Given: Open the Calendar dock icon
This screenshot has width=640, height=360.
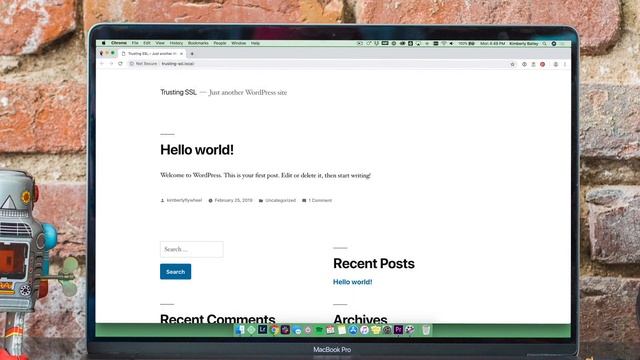Looking at the screenshot, I should click(x=330, y=330).
